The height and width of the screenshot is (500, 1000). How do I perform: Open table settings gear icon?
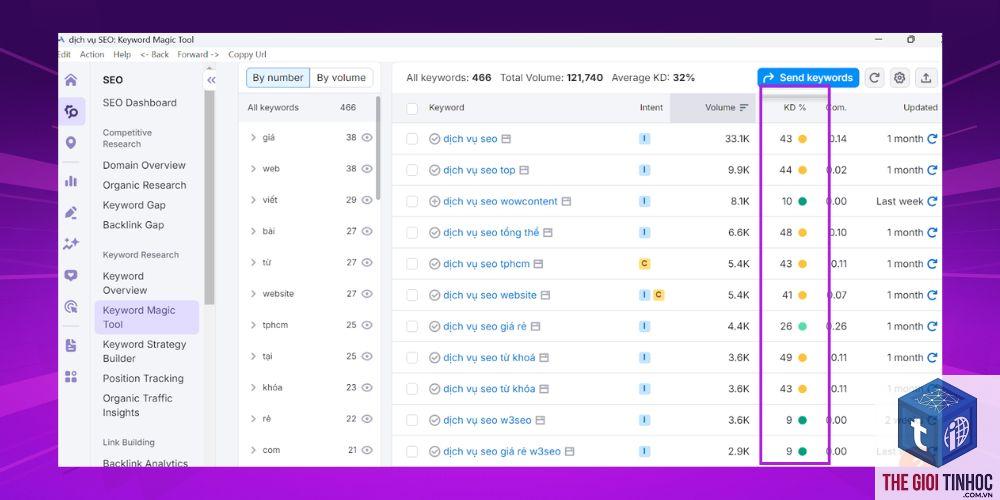[899, 78]
